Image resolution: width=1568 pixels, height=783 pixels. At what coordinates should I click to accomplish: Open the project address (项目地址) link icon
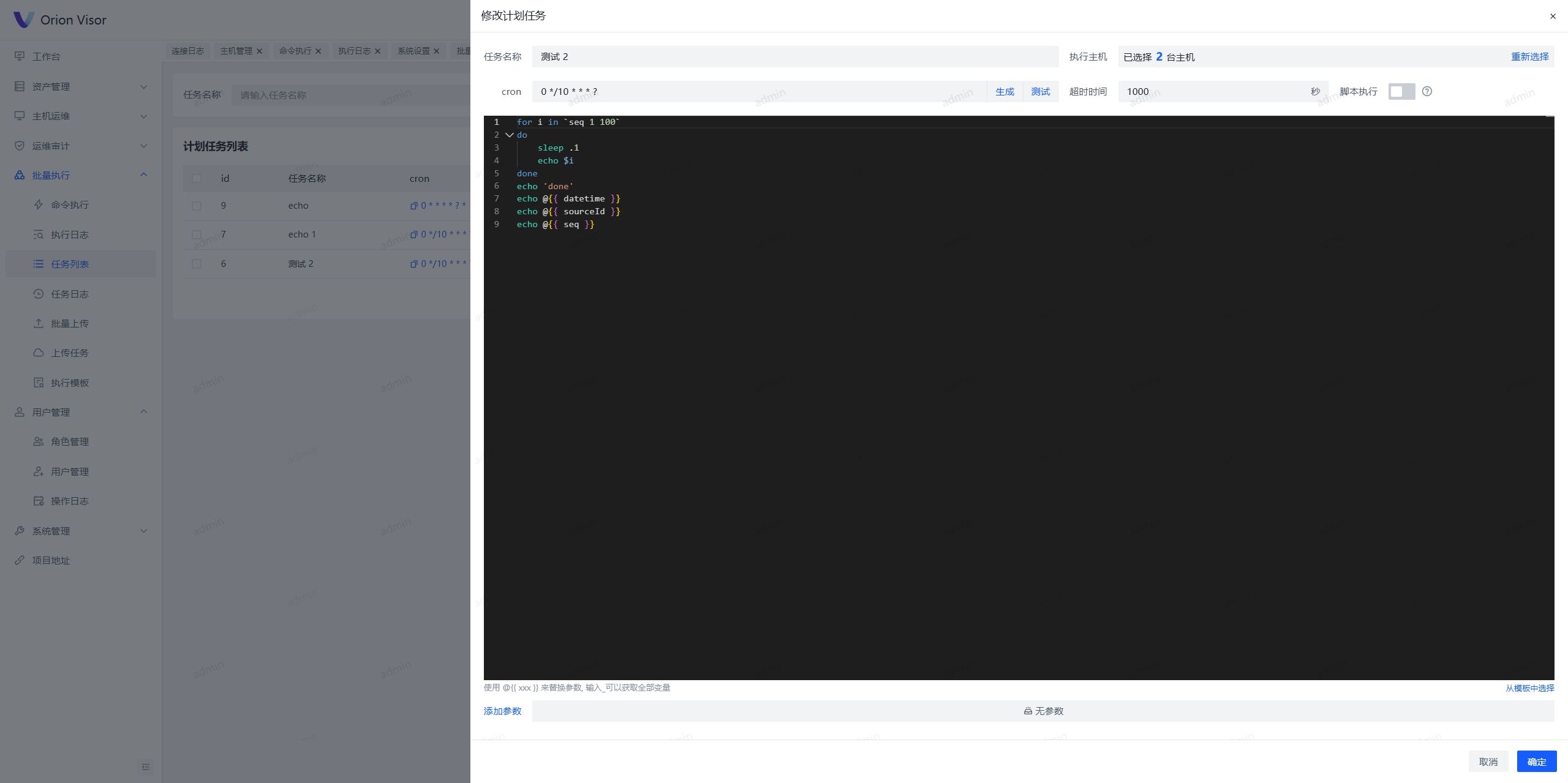(20, 560)
